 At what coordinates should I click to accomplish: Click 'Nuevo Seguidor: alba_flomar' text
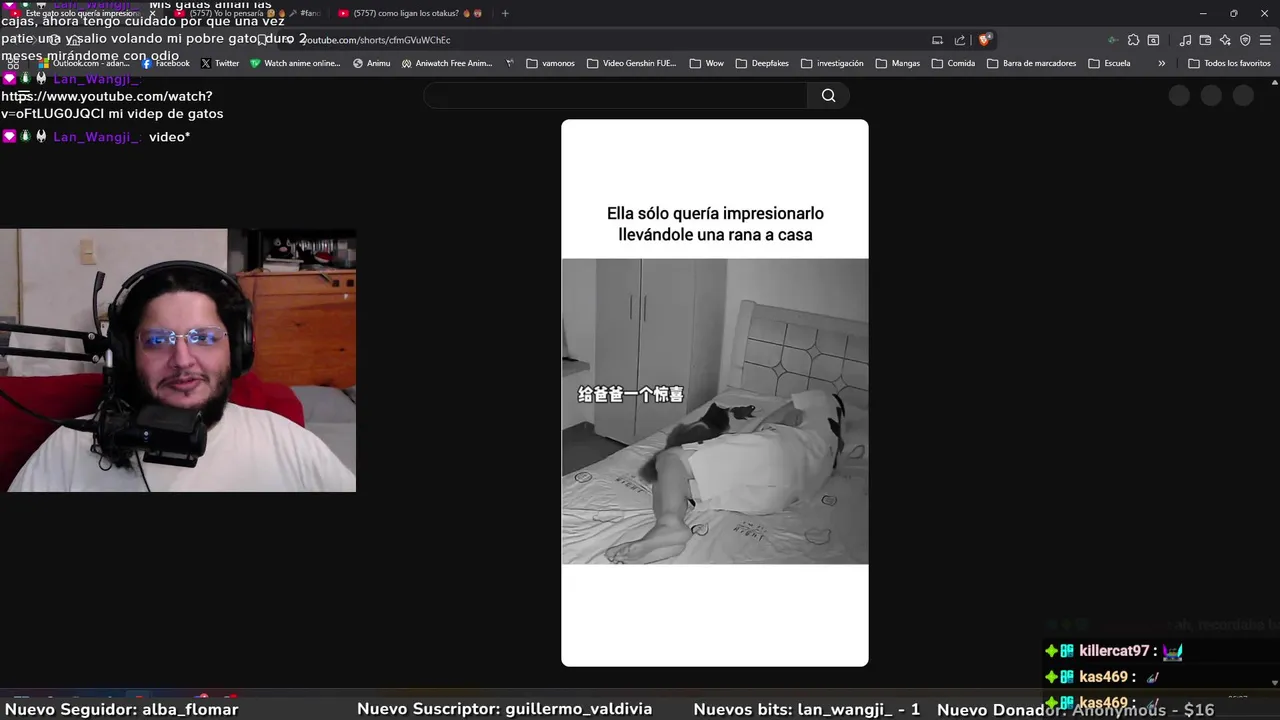[122, 709]
